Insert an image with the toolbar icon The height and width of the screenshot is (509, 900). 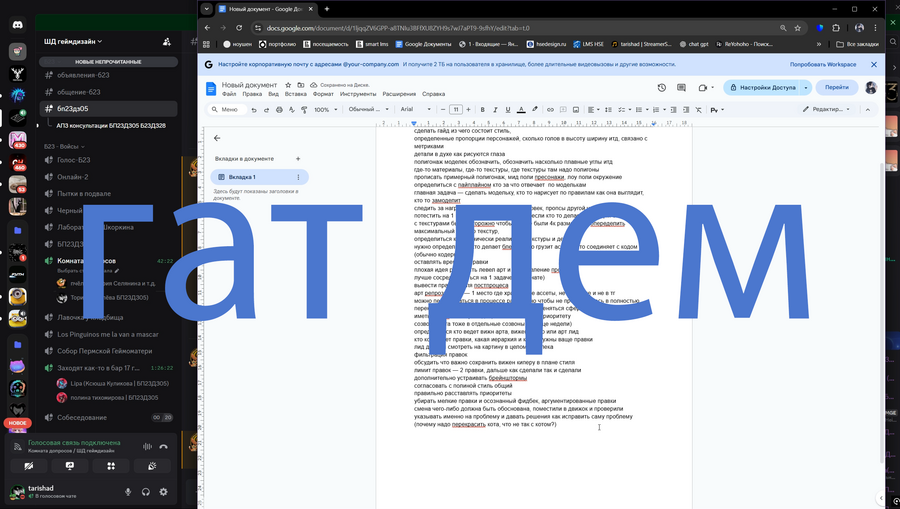coord(576,110)
